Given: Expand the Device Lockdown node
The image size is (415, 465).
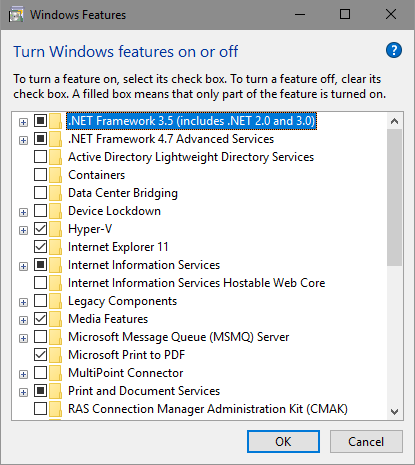Looking at the screenshot, I should (x=23, y=212).
